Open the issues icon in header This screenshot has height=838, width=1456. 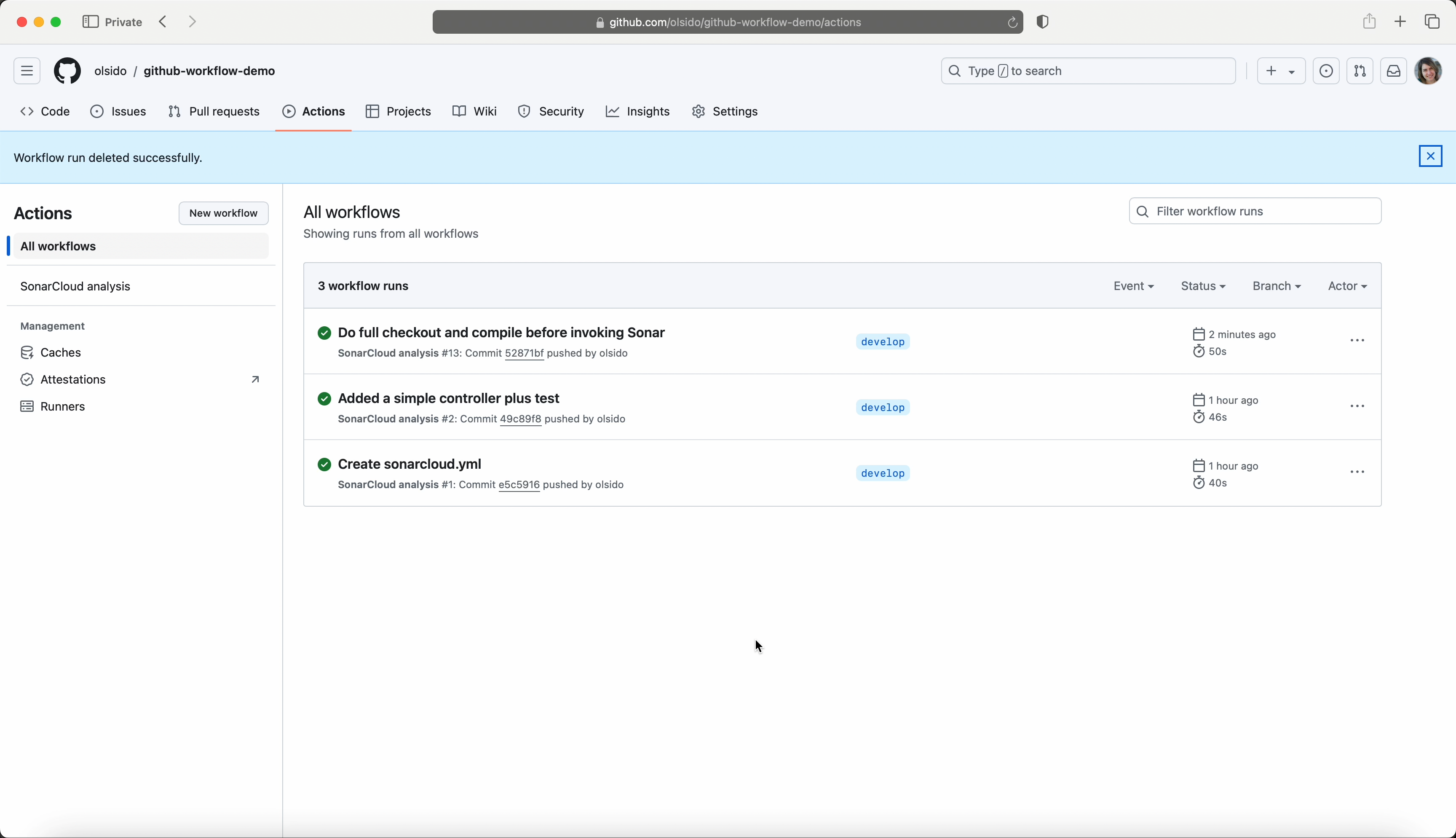[x=1326, y=71]
